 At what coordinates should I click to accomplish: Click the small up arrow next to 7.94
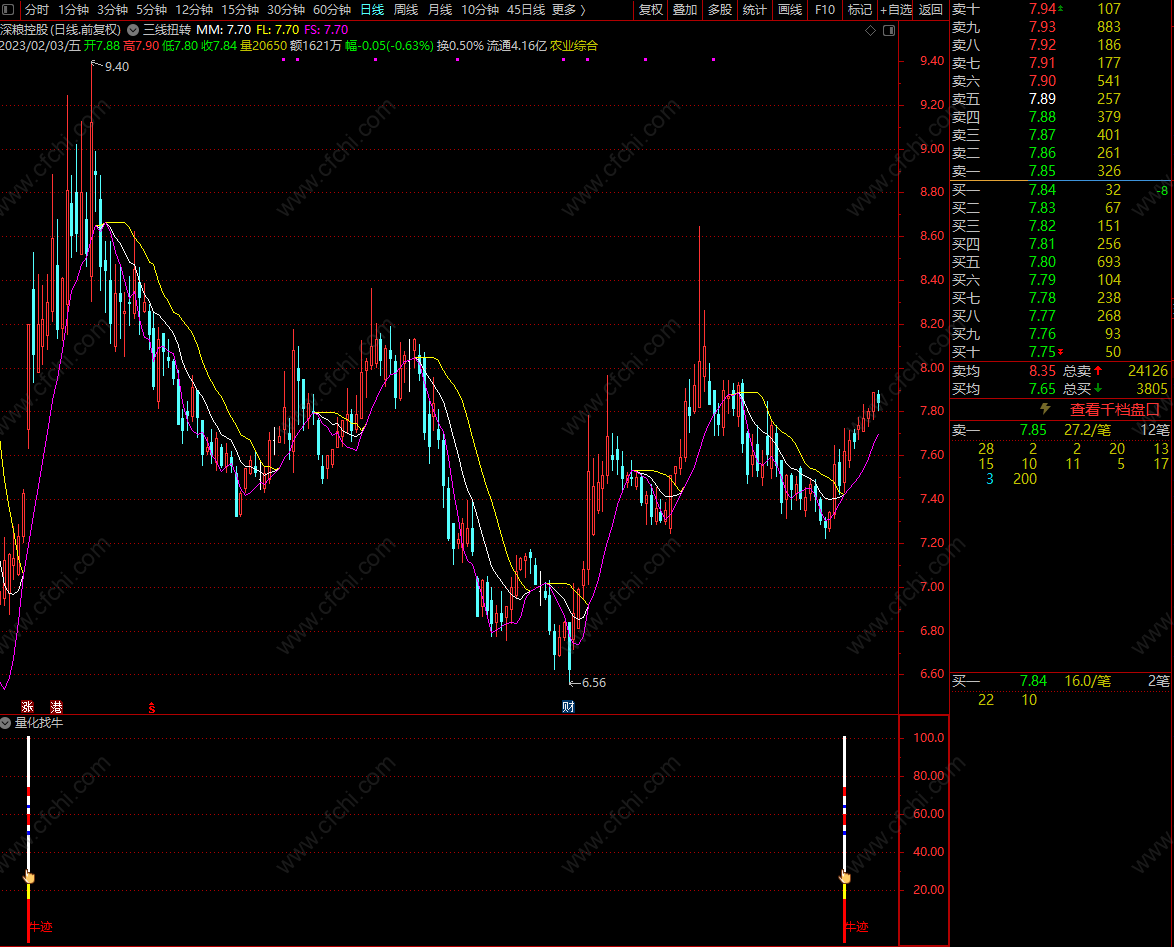[1060, 8]
